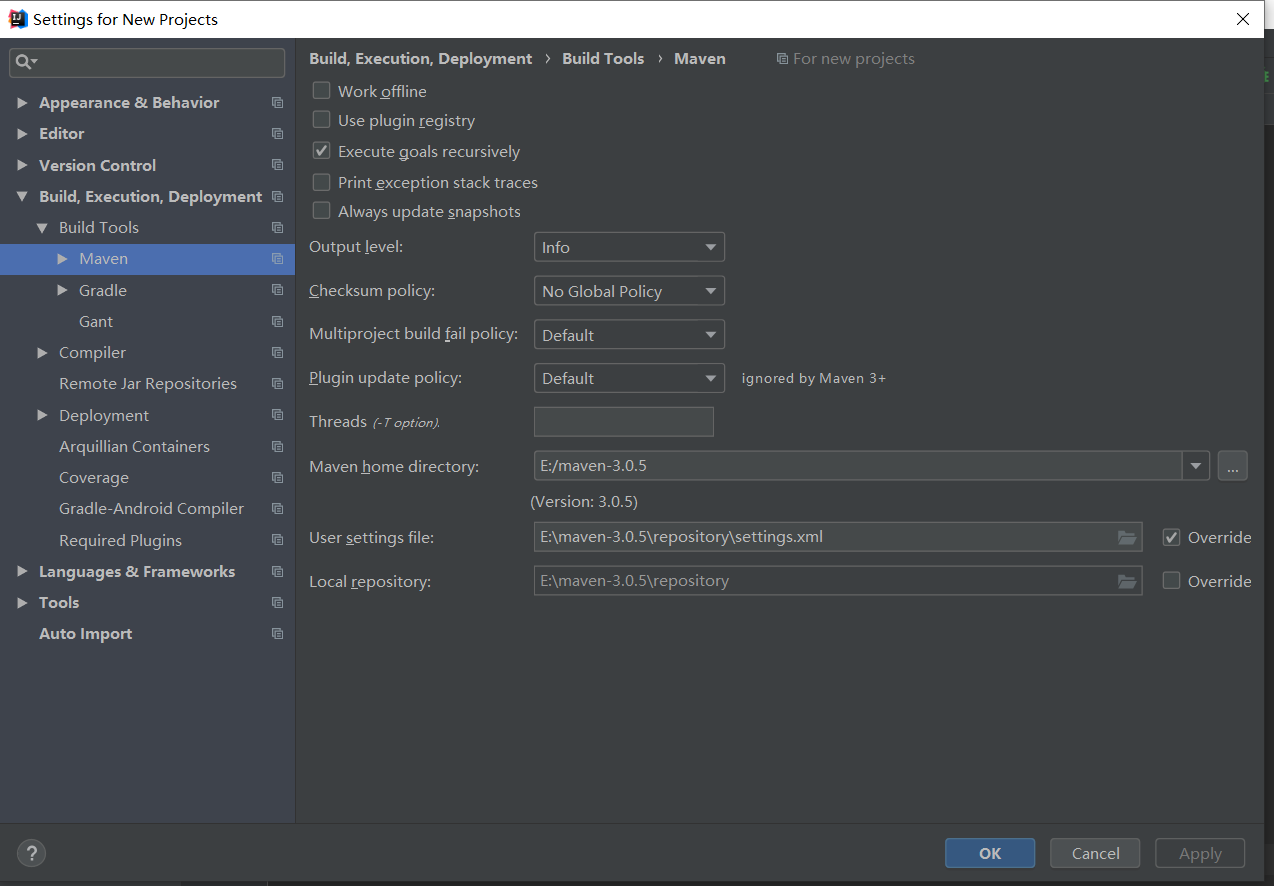Click Build Tools breadcrumb link
Image resolution: width=1274 pixels, height=886 pixels.
(603, 59)
